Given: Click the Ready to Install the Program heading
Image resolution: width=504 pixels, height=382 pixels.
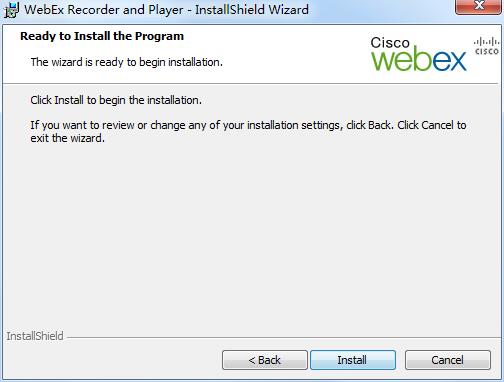Looking at the screenshot, I should pyautogui.click(x=102, y=36).
